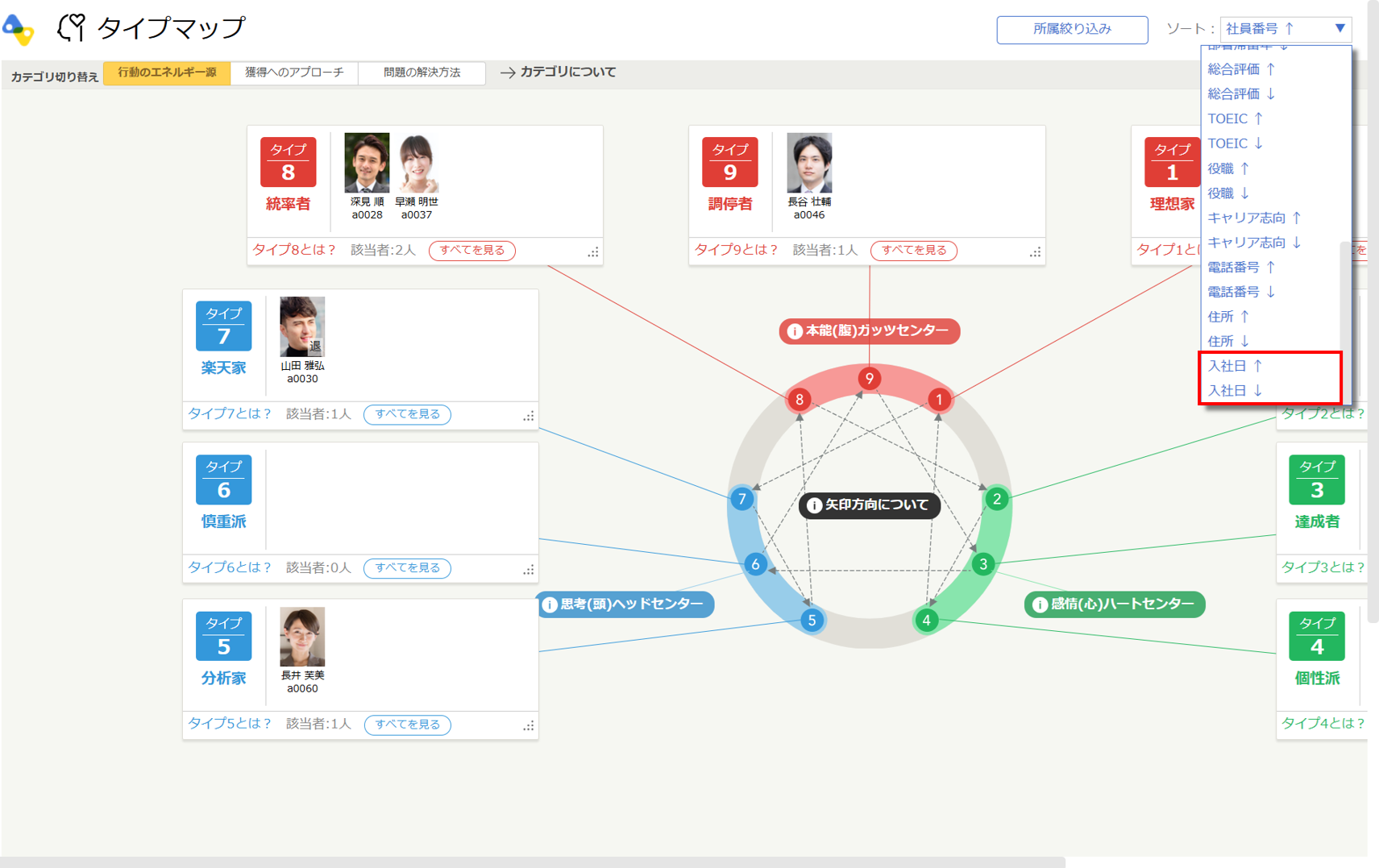The width and height of the screenshot is (1379, 868).
Task: Click the resize grip on the Type 8 card
Action: tap(593, 252)
